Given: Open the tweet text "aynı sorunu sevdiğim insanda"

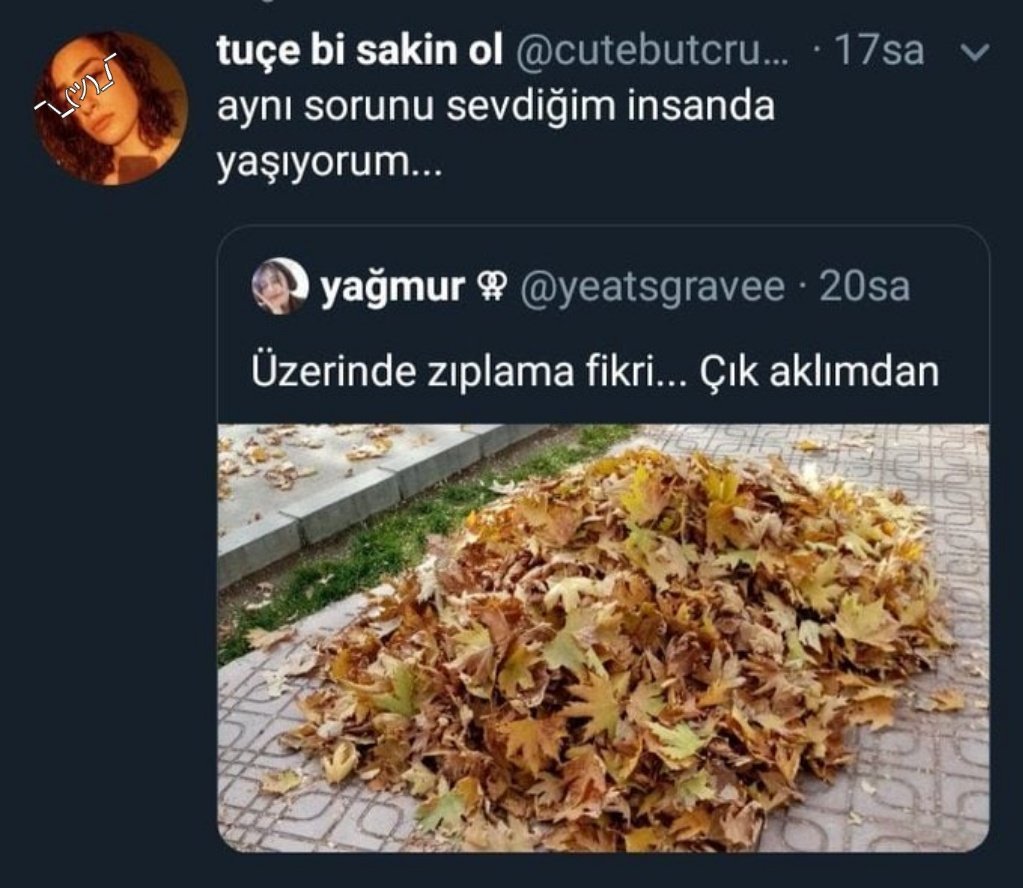Looking at the screenshot, I should pos(496,106).
